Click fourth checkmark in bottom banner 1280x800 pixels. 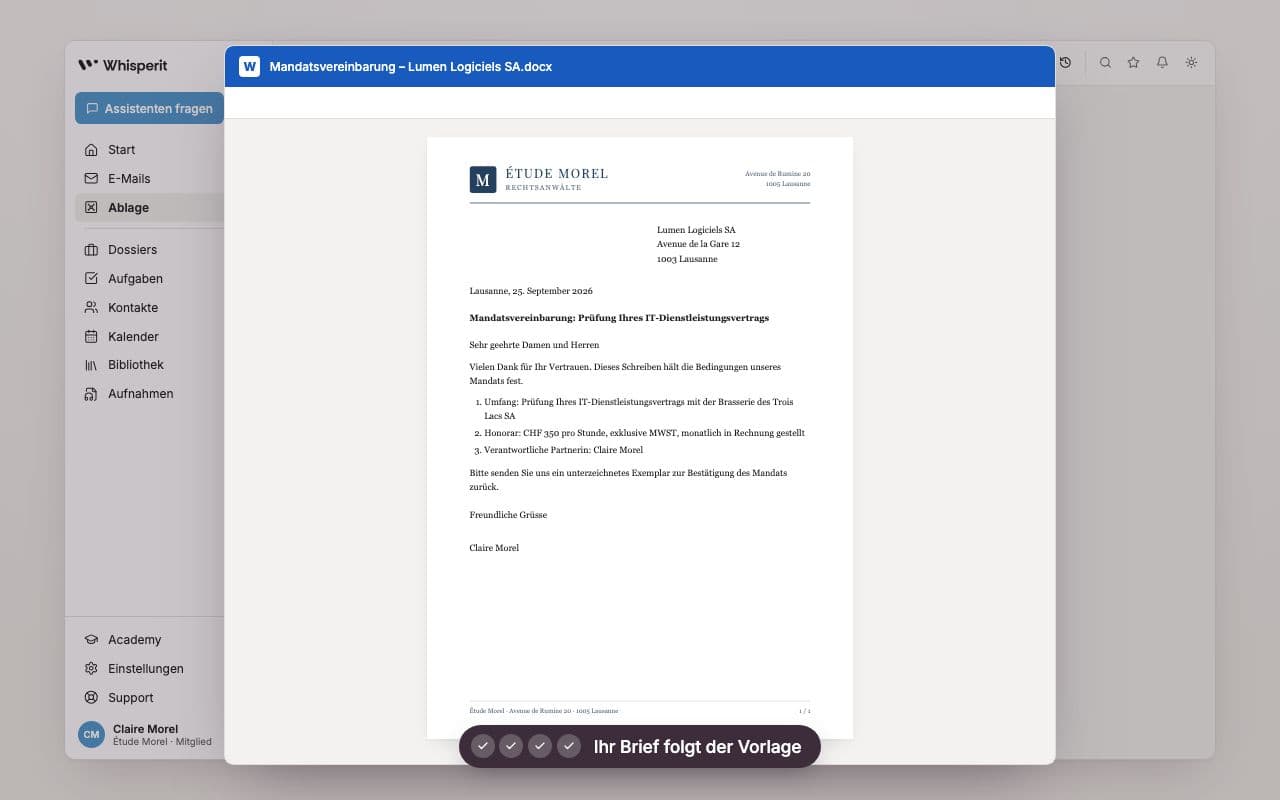coord(569,746)
